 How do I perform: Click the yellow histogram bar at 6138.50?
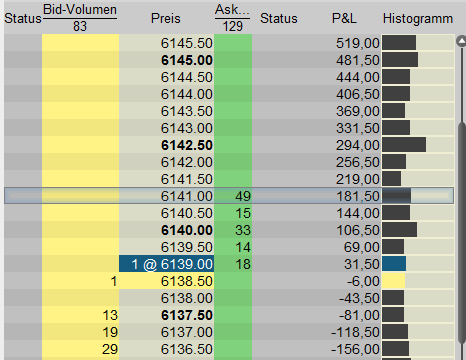(x=394, y=281)
